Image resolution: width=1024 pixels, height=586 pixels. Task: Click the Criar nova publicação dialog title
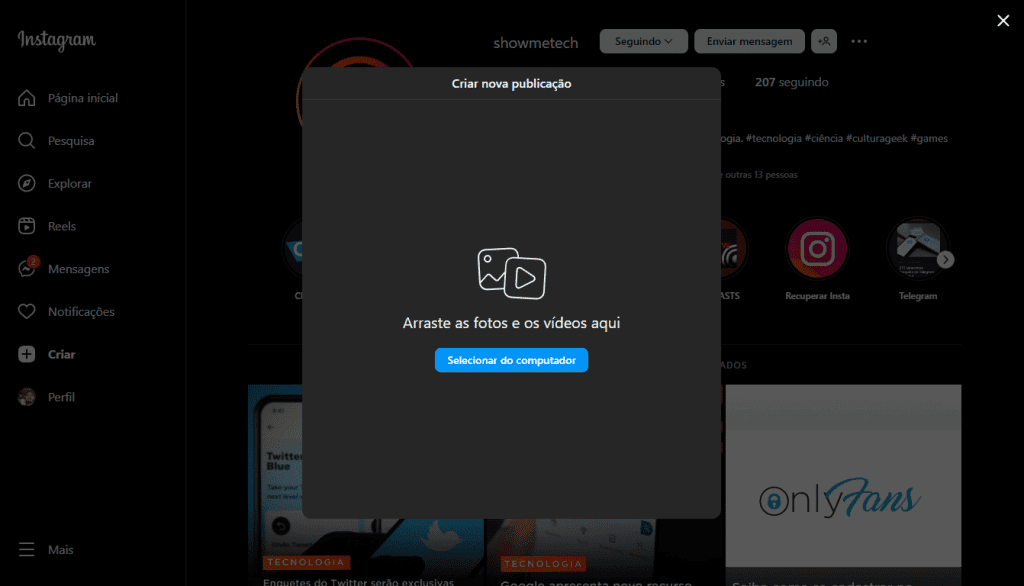point(511,84)
